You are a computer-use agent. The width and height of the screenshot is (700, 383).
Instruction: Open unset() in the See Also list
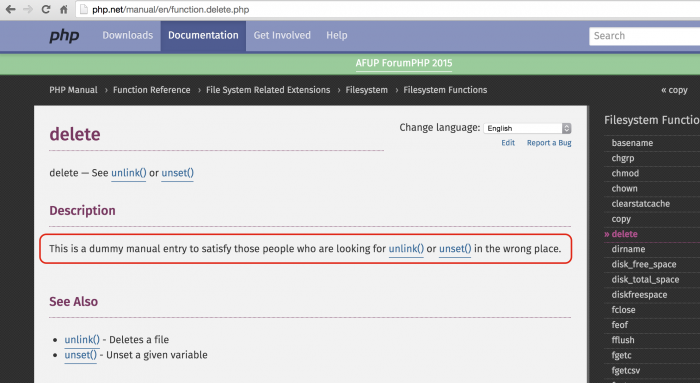pyautogui.click(x=80, y=355)
